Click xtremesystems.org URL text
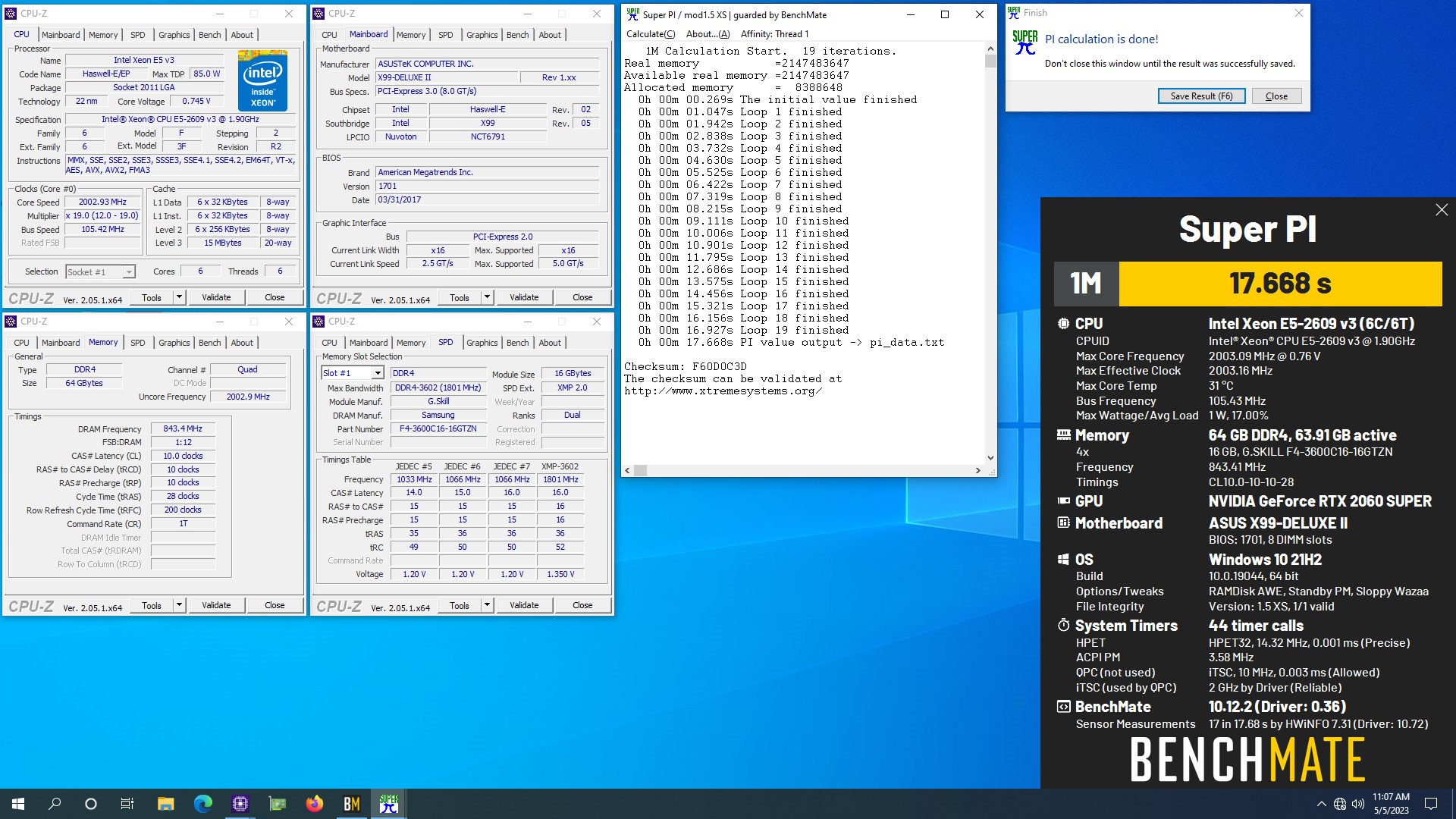This screenshot has height=819, width=1456. (723, 391)
